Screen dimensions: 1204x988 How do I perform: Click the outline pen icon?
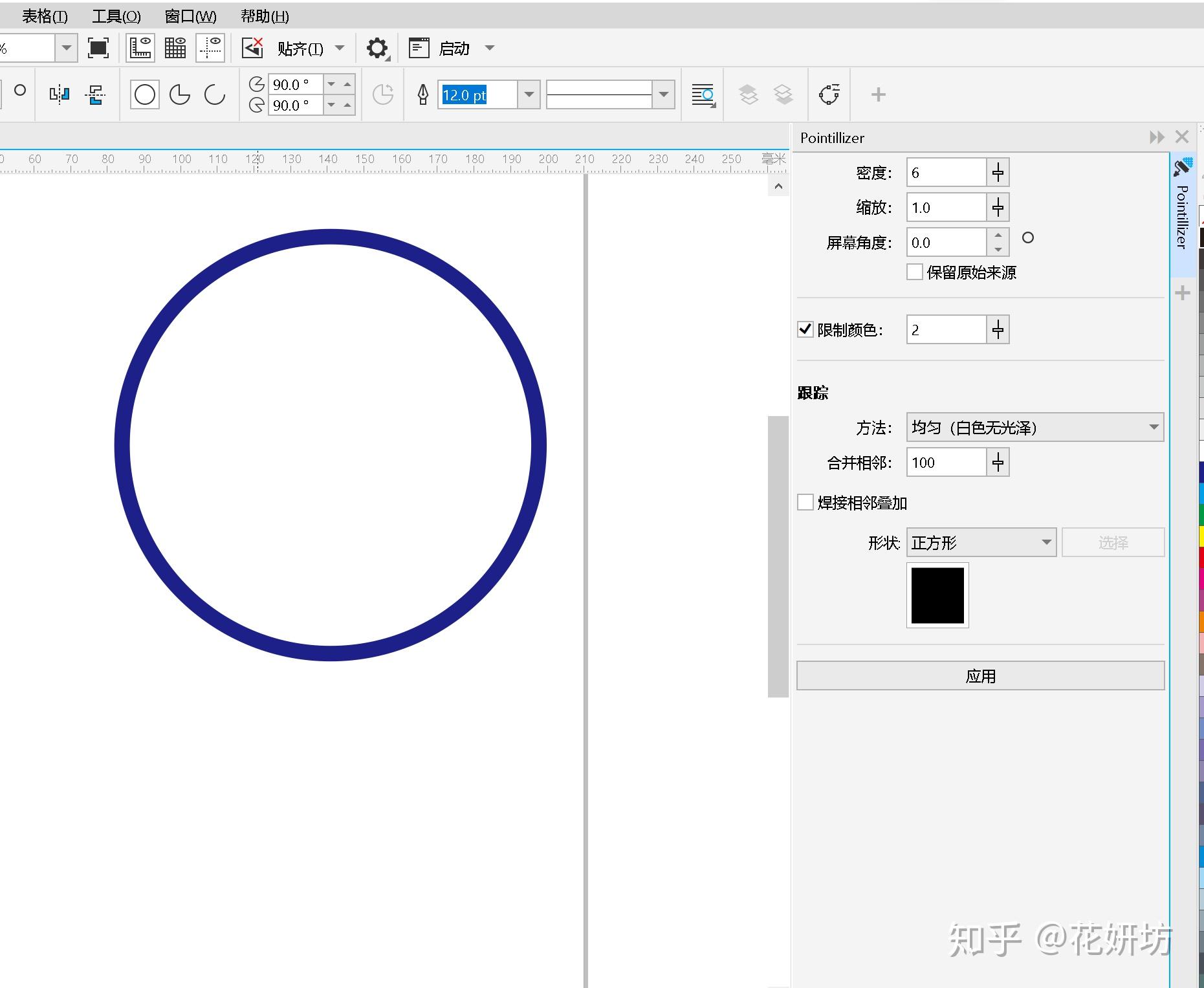click(x=423, y=94)
